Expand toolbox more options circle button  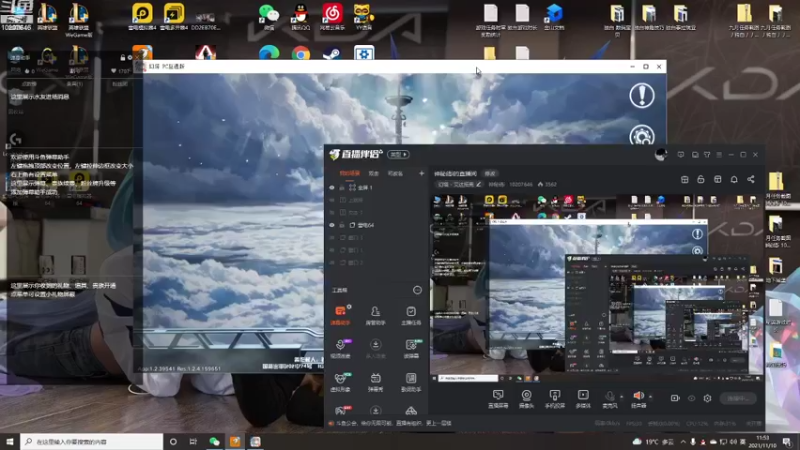417,290
